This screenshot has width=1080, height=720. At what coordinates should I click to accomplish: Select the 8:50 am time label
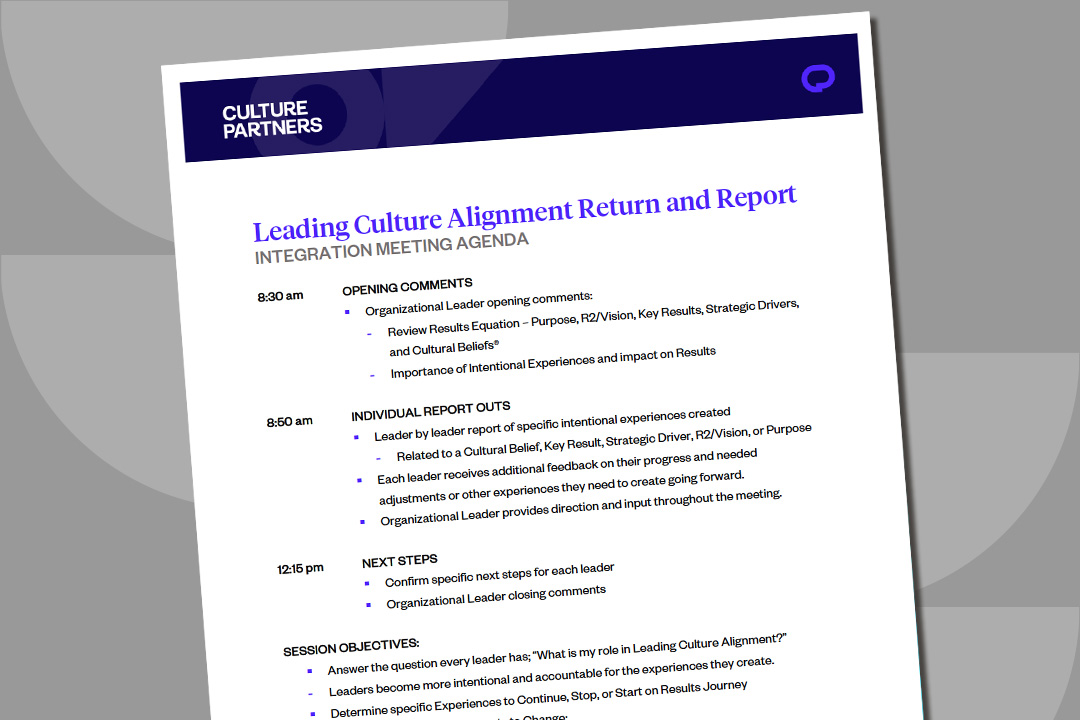pos(289,422)
